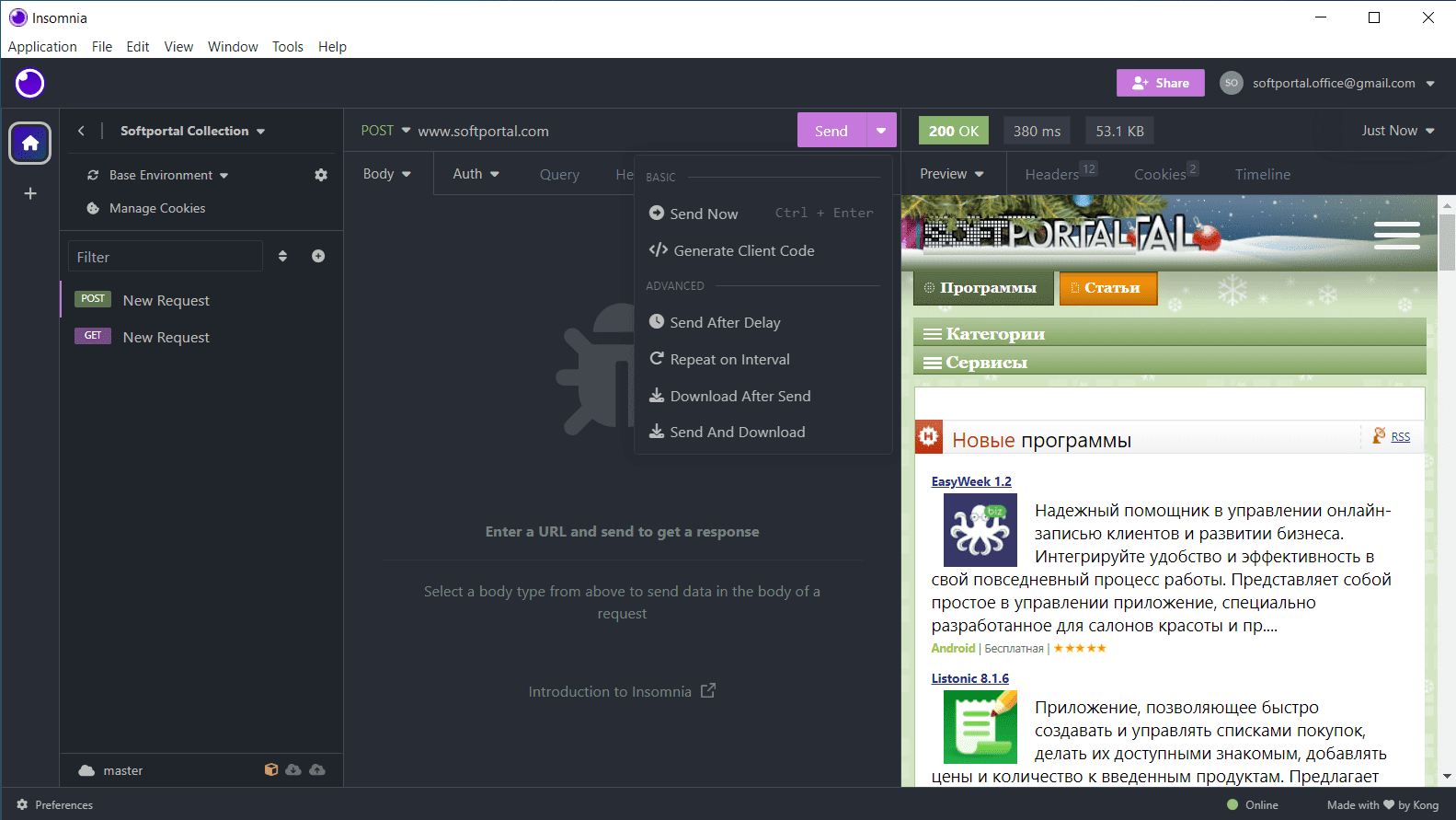The width and height of the screenshot is (1456, 820).
Task: Click the Статьи button in preview
Action: click(1108, 288)
